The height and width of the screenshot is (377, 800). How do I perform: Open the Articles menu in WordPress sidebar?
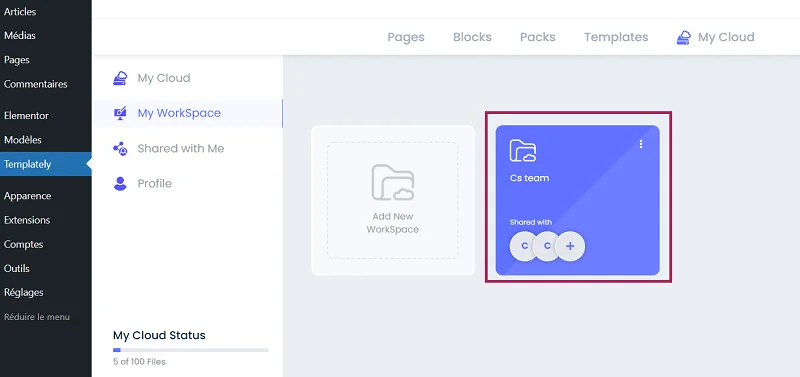(20, 11)
